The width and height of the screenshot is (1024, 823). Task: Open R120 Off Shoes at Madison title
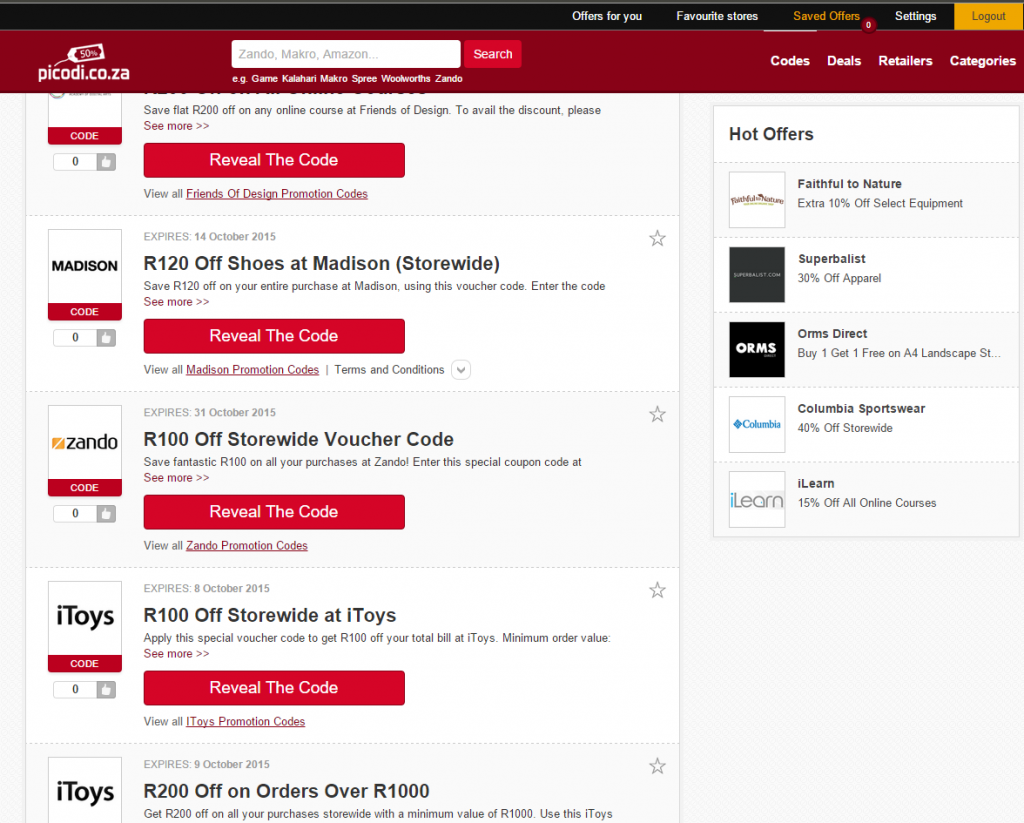click(321, 263)
